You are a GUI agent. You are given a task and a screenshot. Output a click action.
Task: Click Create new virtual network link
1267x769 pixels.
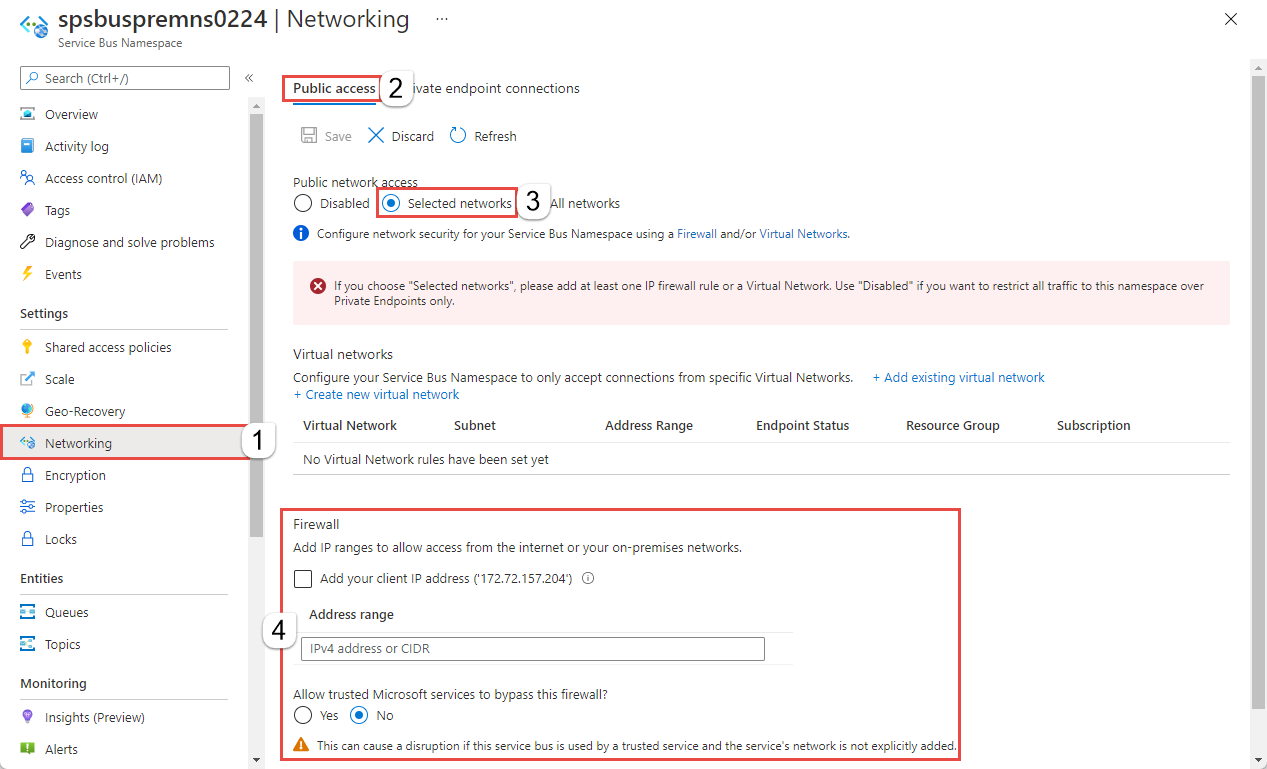pyautogui.click(x=376, y=394)
